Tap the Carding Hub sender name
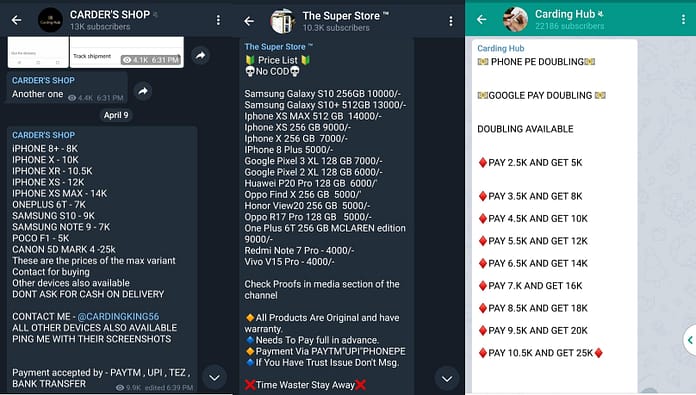This screenshot has width=696, height=395. pyautogui.click(x=501, y=48)
